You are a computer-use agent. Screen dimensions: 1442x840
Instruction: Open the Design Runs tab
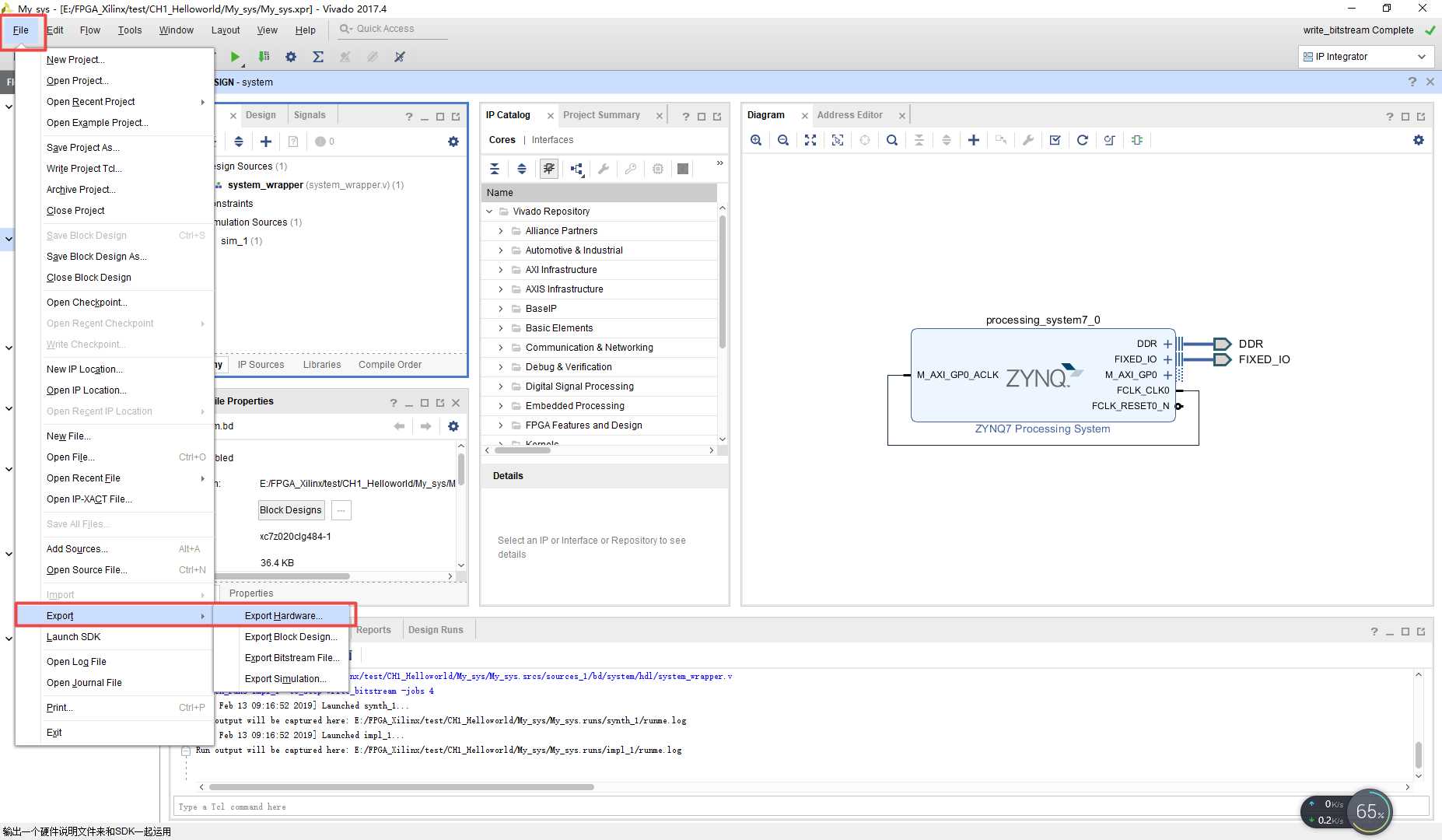(x=436, y=630)
